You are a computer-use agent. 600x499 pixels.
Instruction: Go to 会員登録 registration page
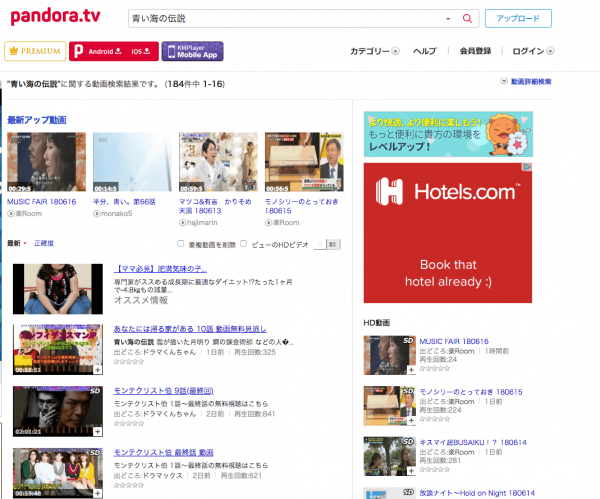(x=475, y=51)
